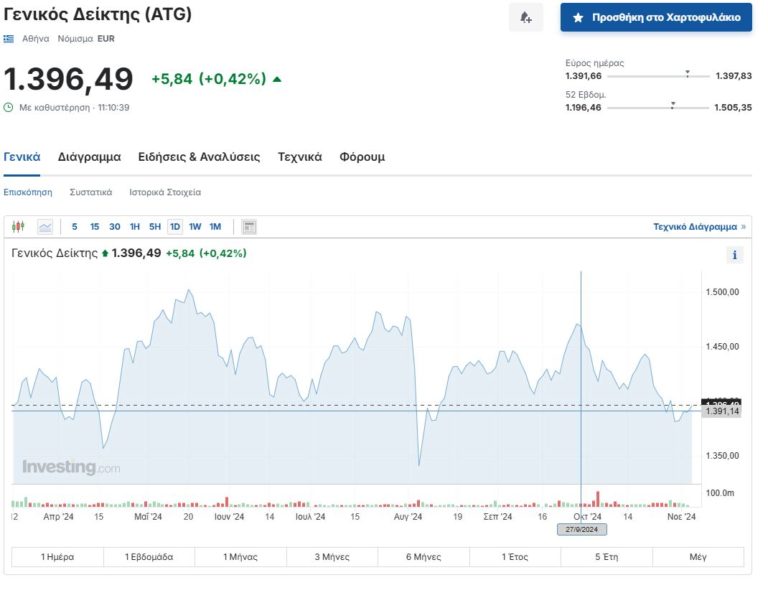Click the Greek flag icon beside Αθήνα
The image size is (768, 603).
tap(9, 39)
